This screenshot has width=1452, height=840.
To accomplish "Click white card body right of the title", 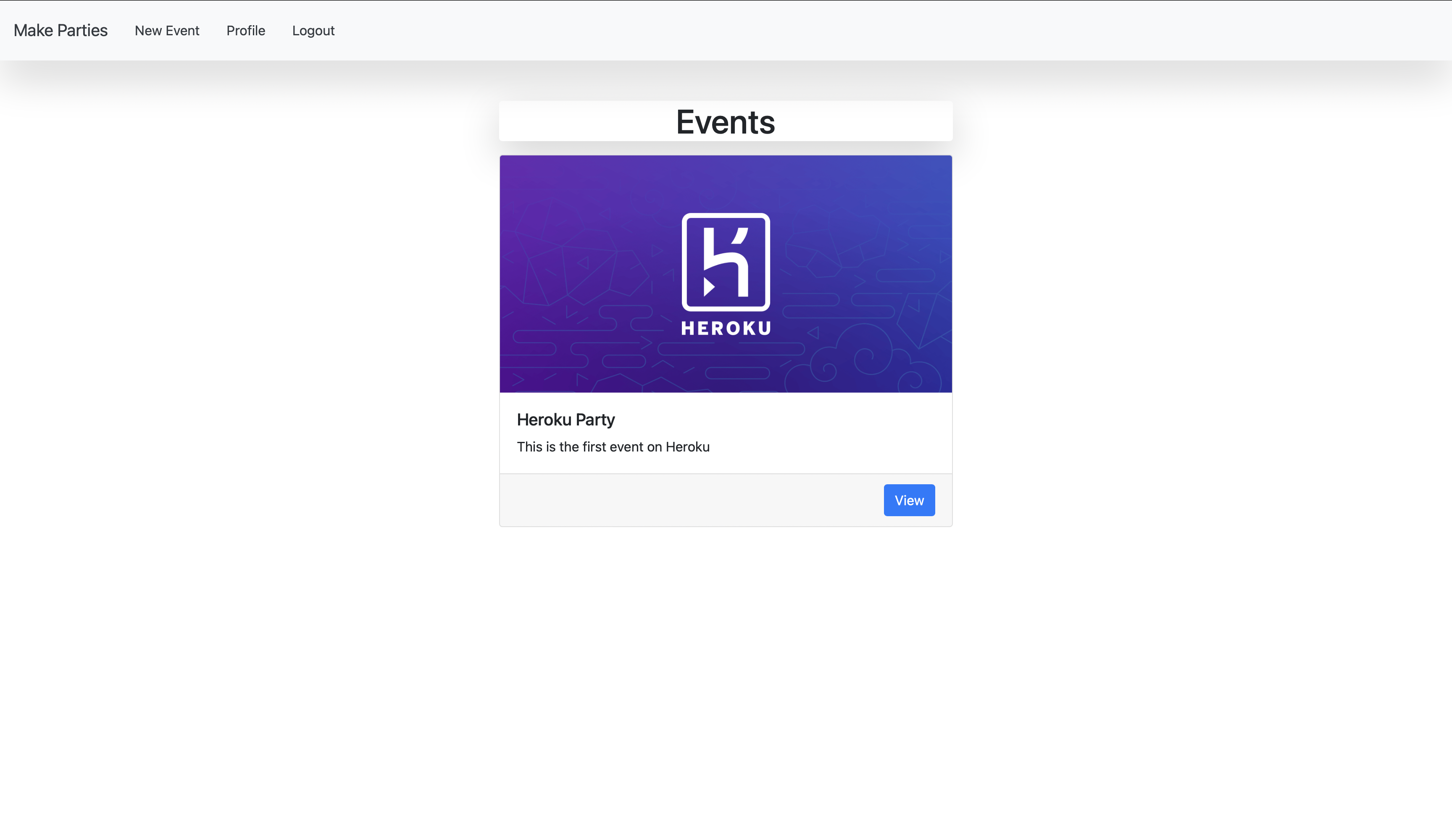I will (807, 420).
